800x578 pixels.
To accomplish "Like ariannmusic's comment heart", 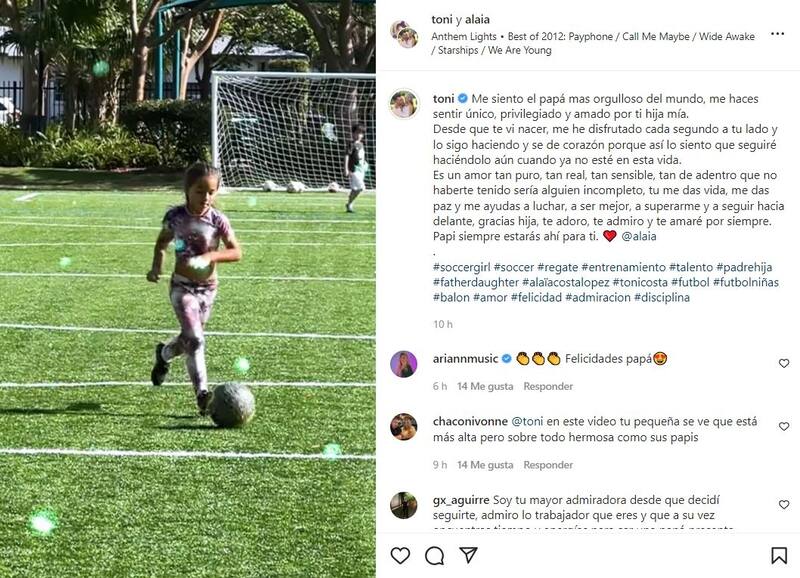I will click(x=783, y=364).
